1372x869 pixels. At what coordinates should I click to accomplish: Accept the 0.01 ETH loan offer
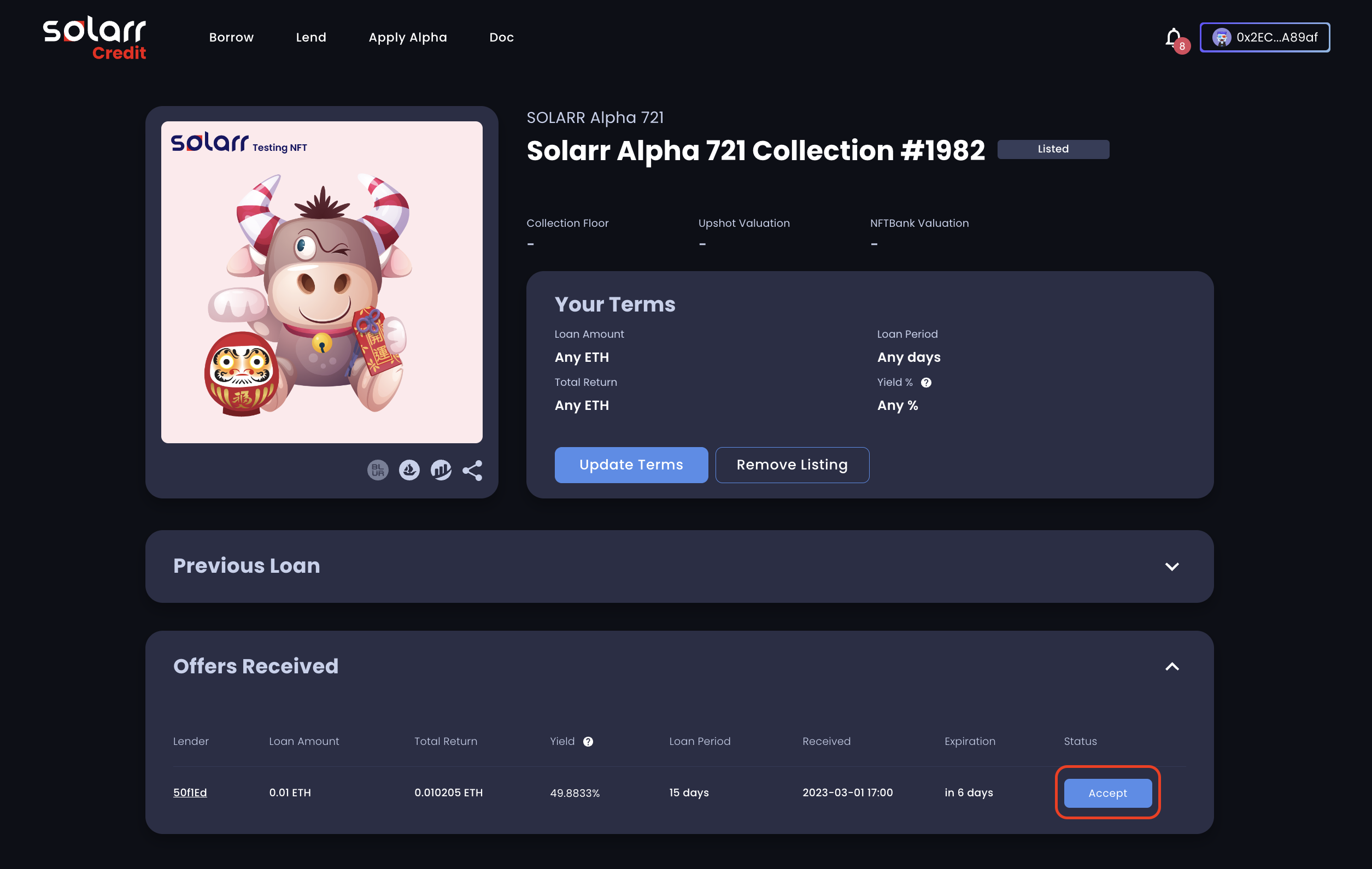pos(1107,792)
